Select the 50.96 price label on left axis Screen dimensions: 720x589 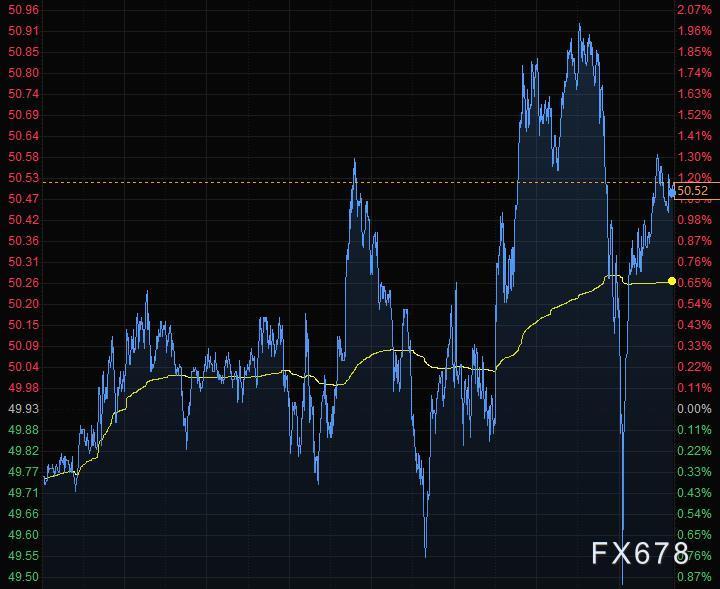pyautogui.click(x=23, y=10)
